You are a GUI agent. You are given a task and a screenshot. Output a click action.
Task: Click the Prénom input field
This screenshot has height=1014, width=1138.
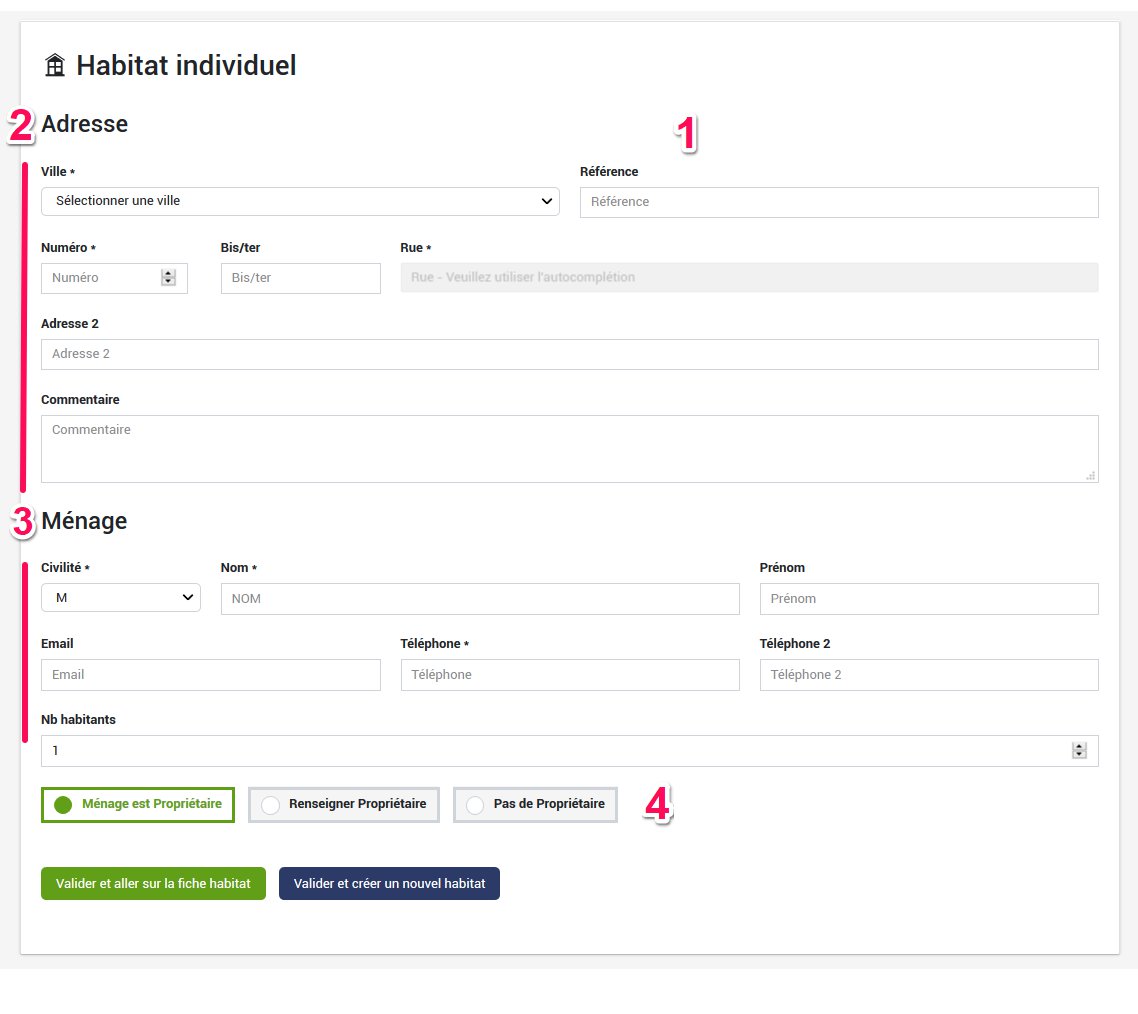click(x=928, y=598)
